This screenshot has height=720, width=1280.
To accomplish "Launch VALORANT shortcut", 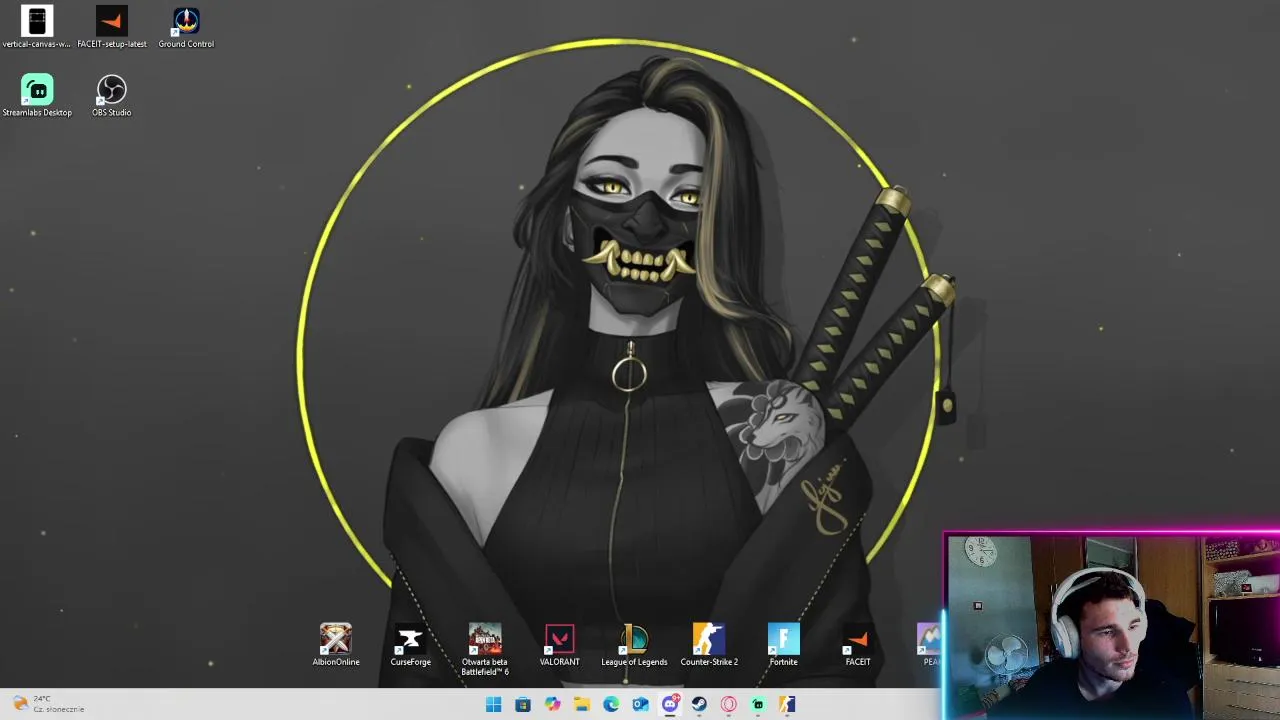I will point(559,645).
